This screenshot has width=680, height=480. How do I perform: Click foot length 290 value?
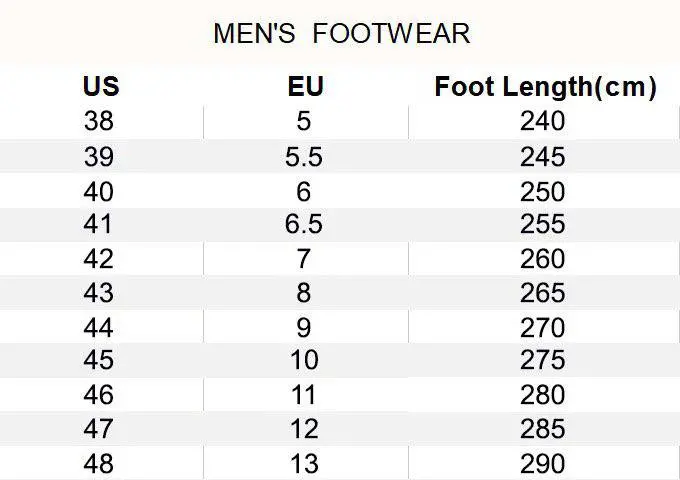click(543, 464)
